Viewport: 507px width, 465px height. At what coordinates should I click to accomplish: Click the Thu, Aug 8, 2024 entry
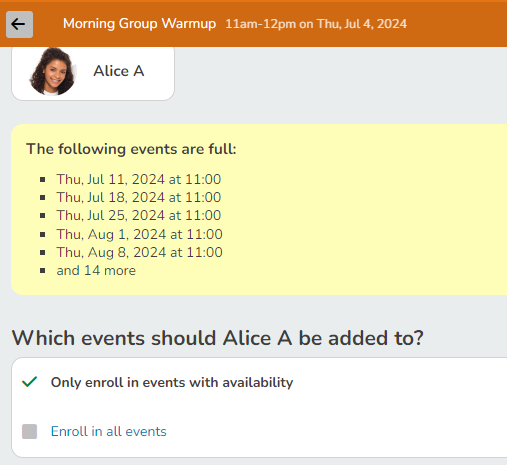(x=139, y=252)
